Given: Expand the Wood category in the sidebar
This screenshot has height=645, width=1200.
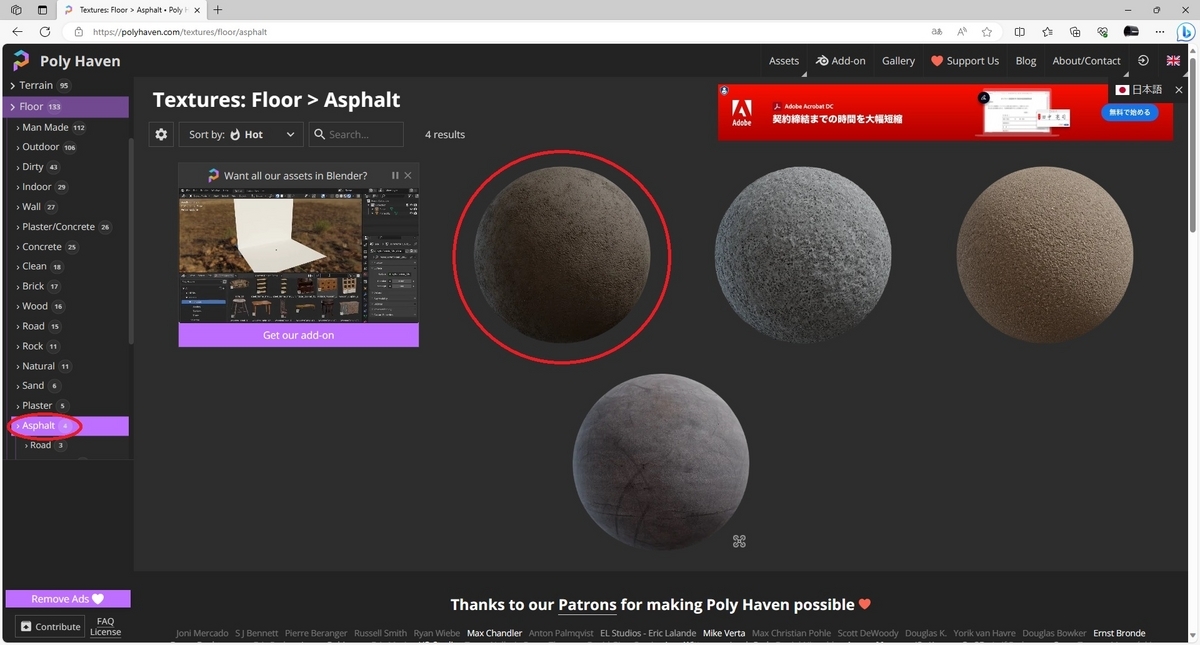Looking at the screenshot, I should coord(34,306).
